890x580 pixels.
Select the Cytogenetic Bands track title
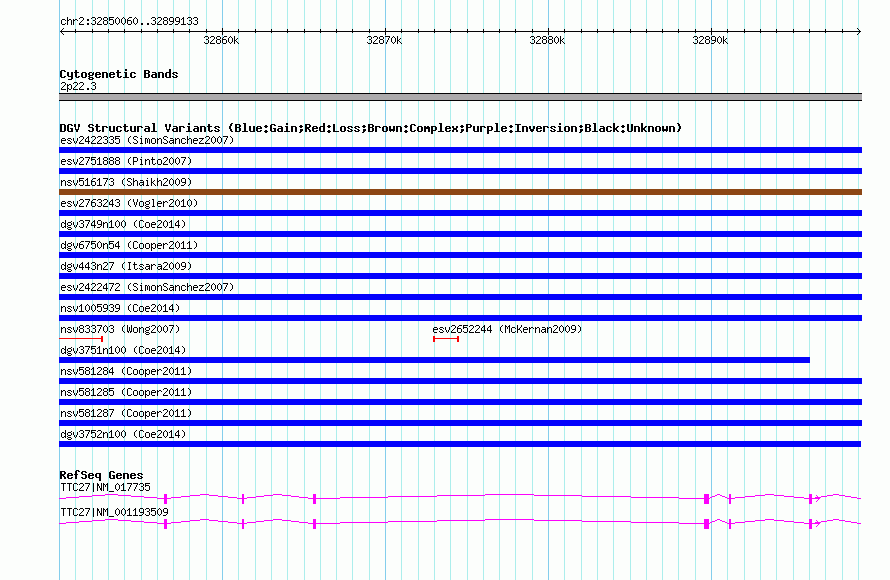[x=119, y=74]
